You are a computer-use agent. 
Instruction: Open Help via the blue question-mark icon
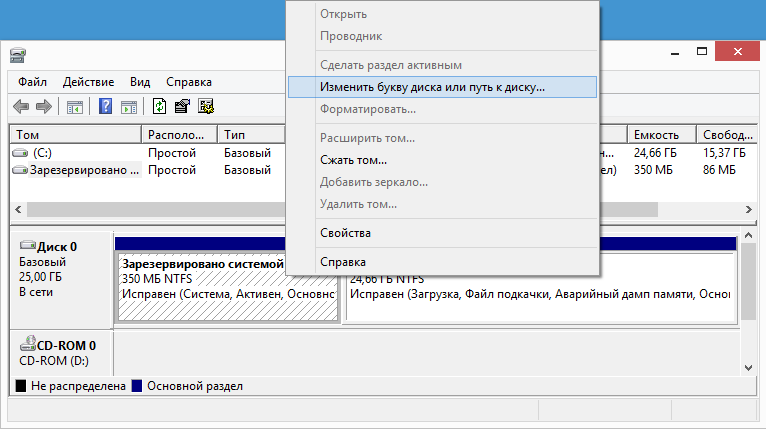click(105, 106)
